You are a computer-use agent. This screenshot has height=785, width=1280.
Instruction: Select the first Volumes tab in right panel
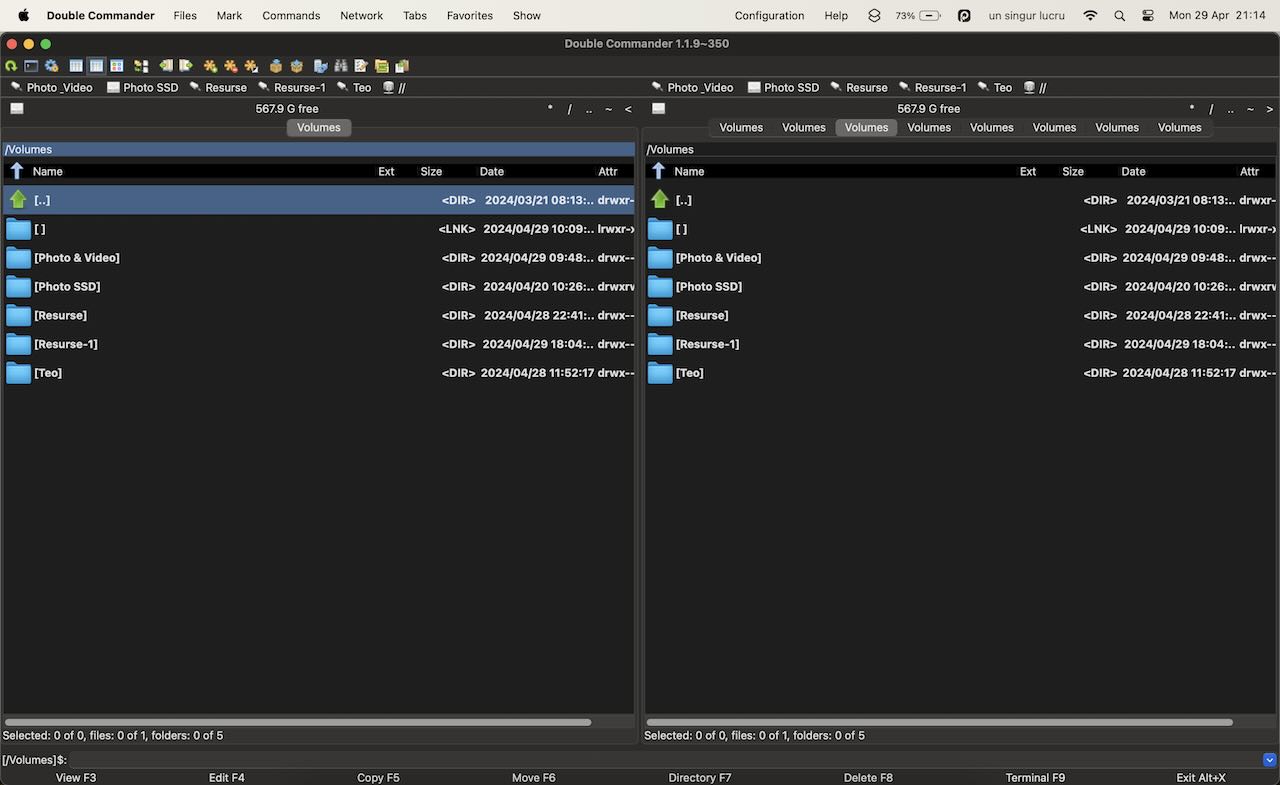click(x=741, y=128)
